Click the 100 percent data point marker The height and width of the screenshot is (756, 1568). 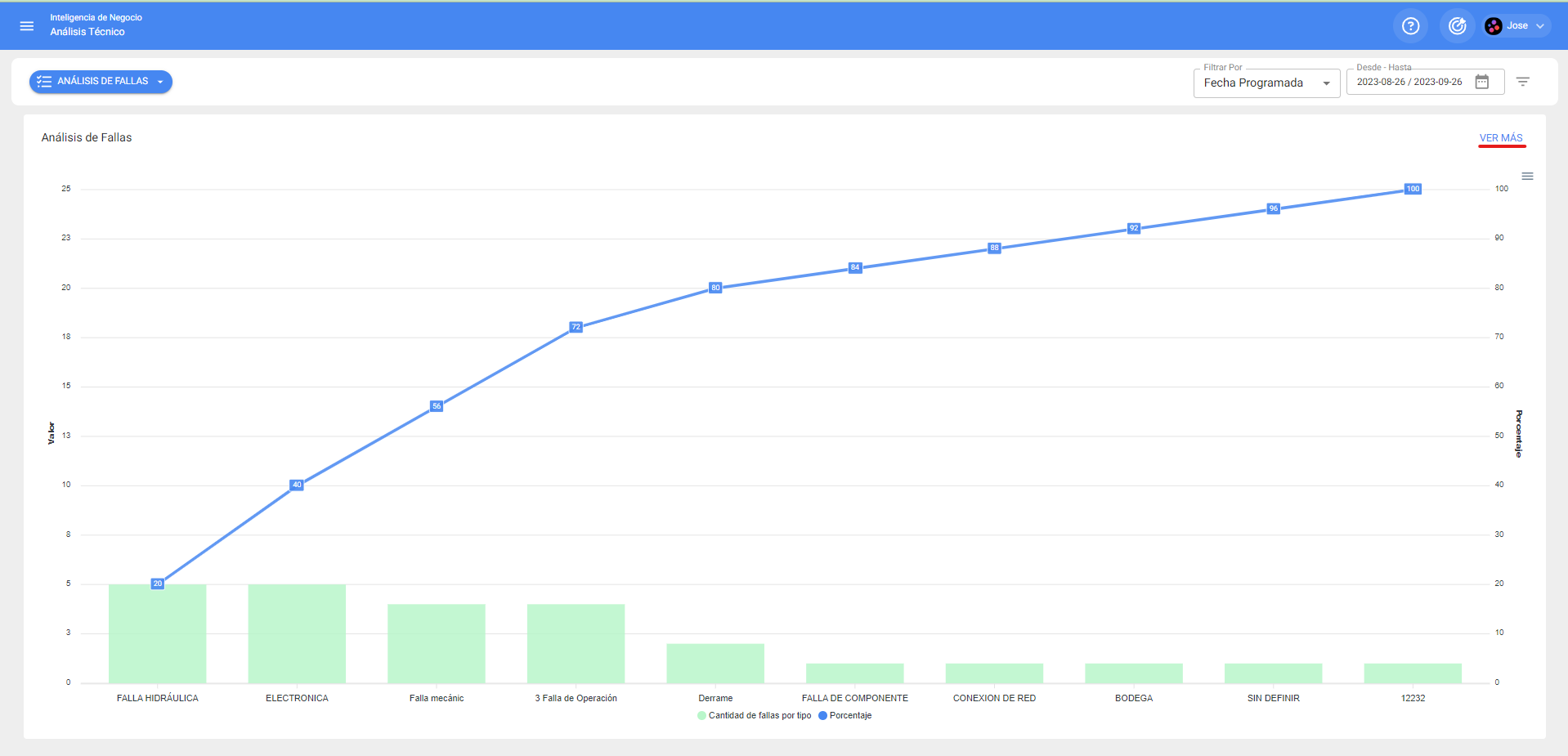click(1413, 189)
